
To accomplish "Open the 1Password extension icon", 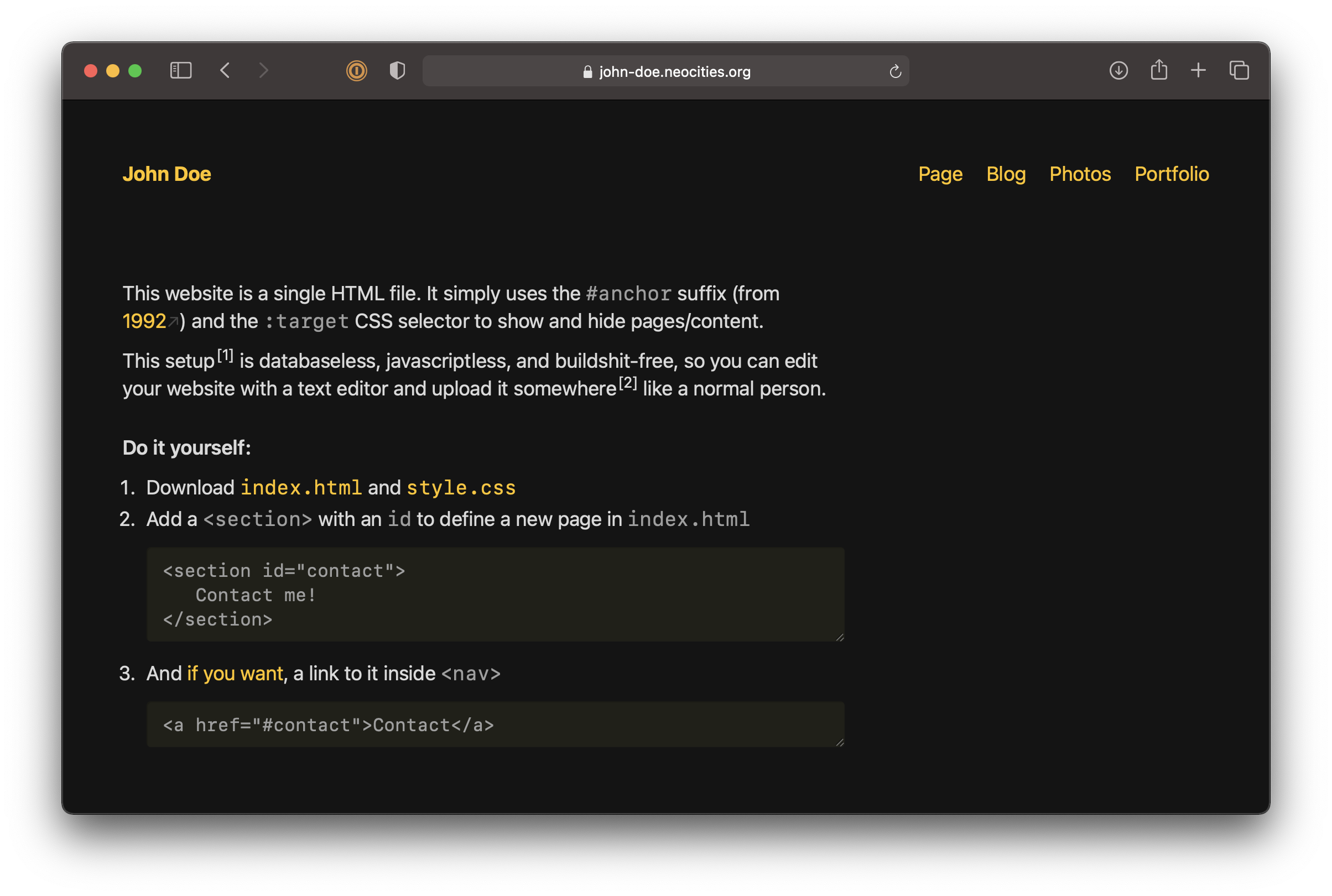I will pyautogui.click(x=357, y=70).
